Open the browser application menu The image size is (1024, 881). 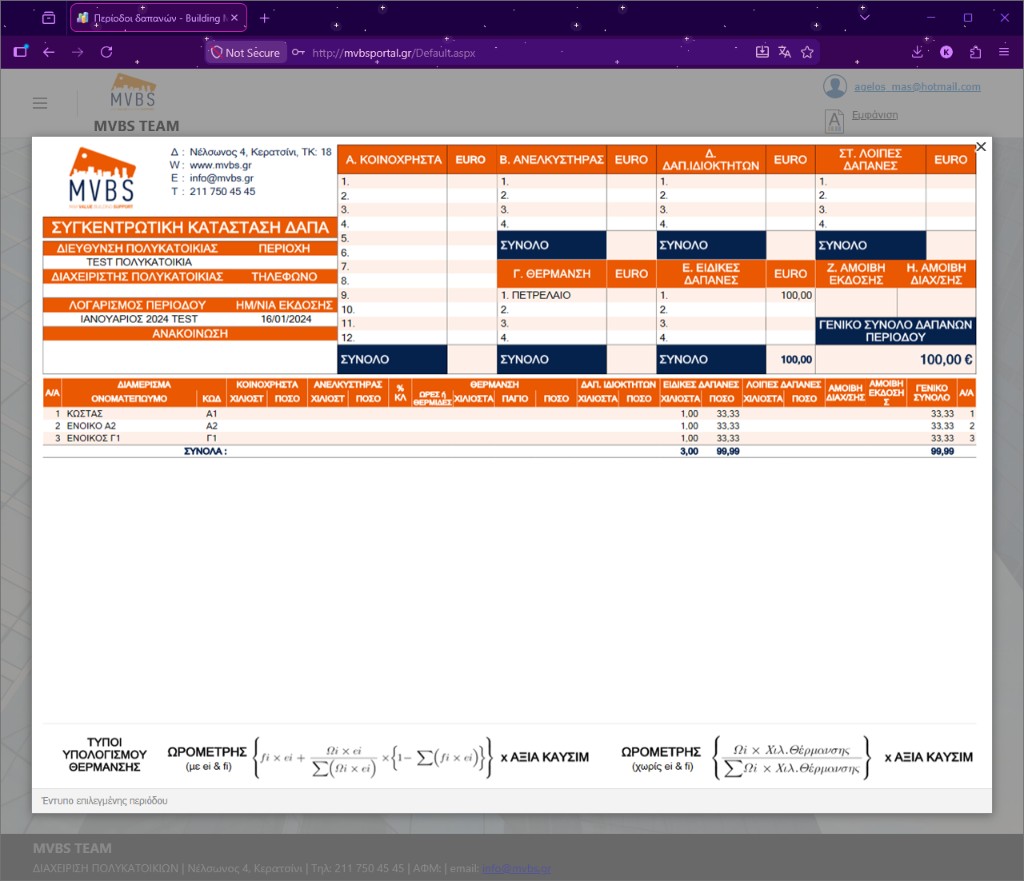pyautogui.click(x=1004, y=52)
